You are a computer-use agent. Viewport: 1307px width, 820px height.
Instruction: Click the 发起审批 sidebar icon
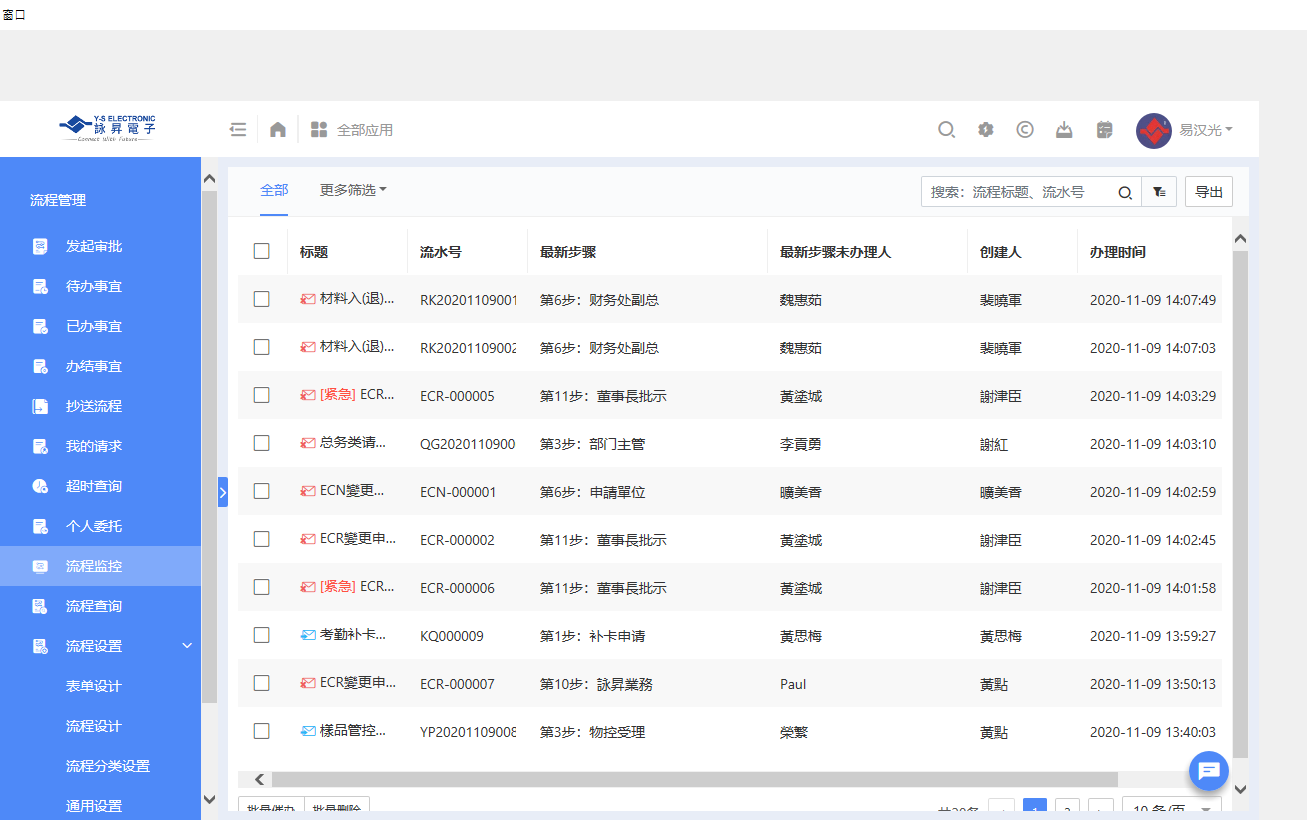pos(40,246)
